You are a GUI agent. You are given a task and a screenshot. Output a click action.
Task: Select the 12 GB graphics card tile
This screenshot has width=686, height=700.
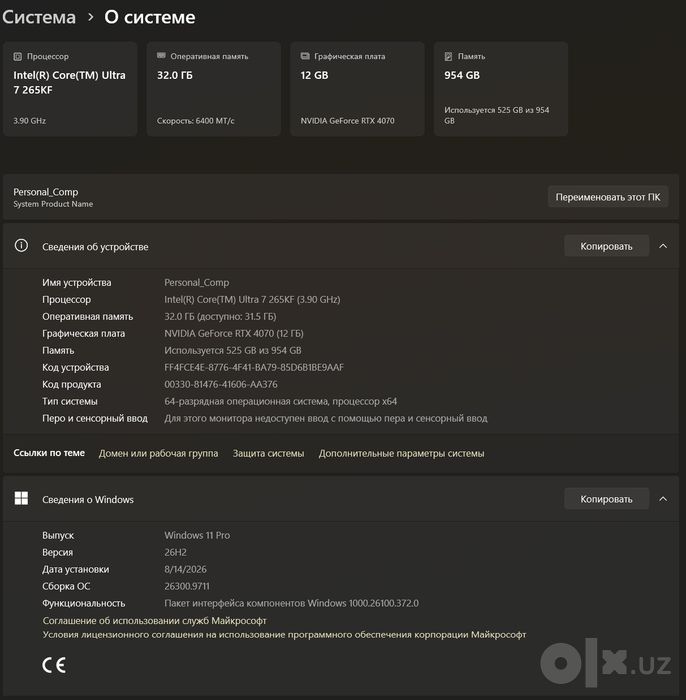point(357,89)
